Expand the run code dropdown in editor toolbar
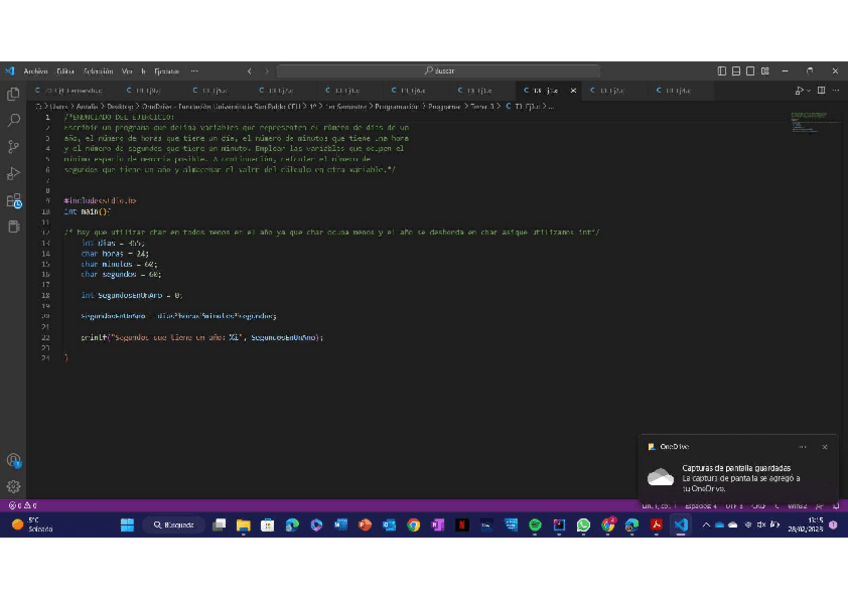The width and height of the screenshot is (848, 599). [807, 91]
